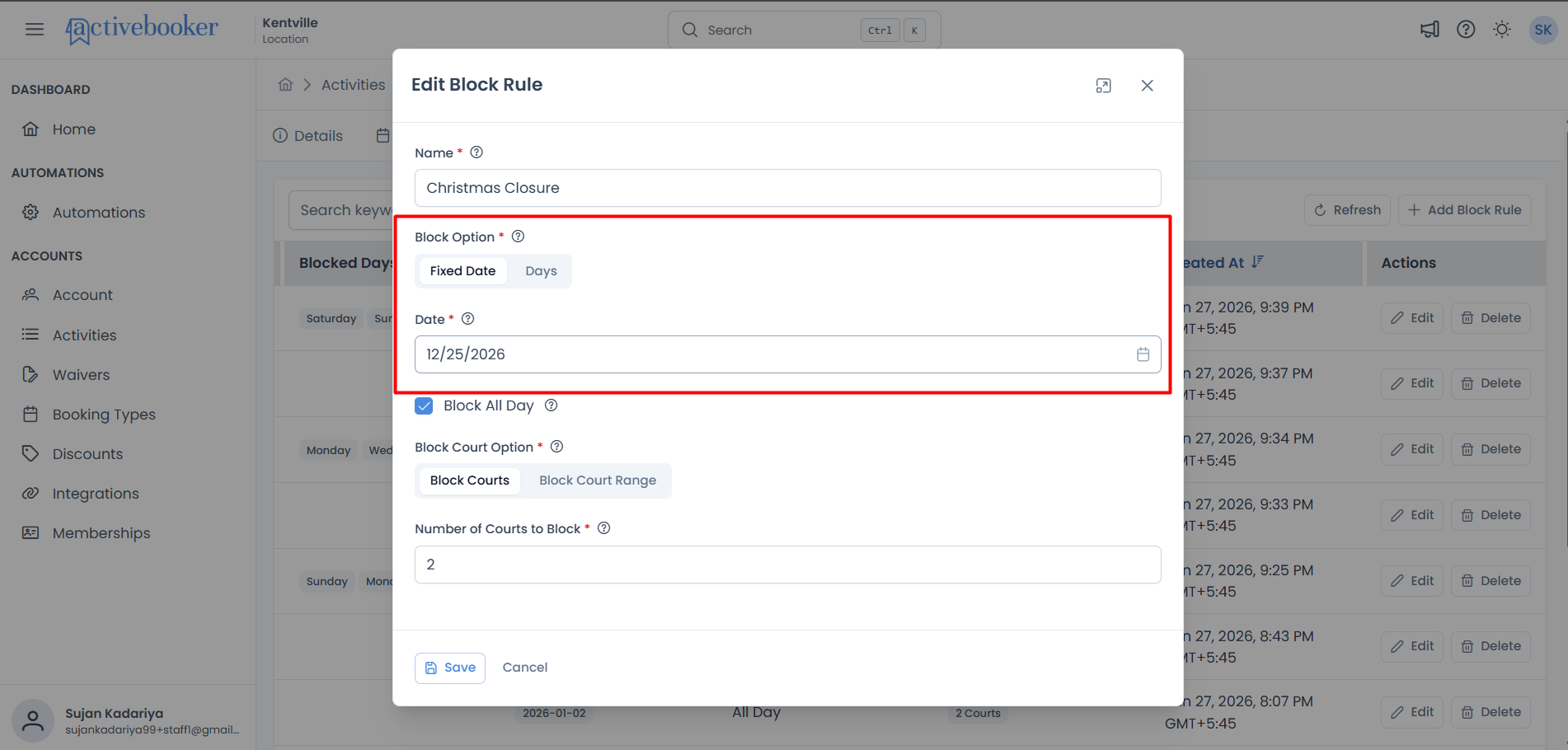Screen dimensions: 1568x750
Task: Delete the rule created at 9:33 PM
Action: click(1491, 515)
